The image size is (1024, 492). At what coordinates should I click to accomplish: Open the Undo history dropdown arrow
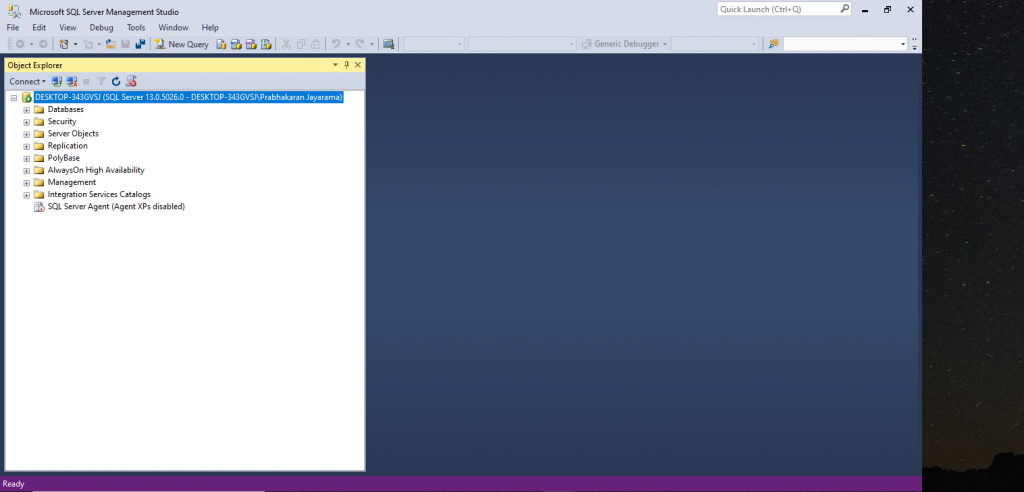(x=348, y=44)
